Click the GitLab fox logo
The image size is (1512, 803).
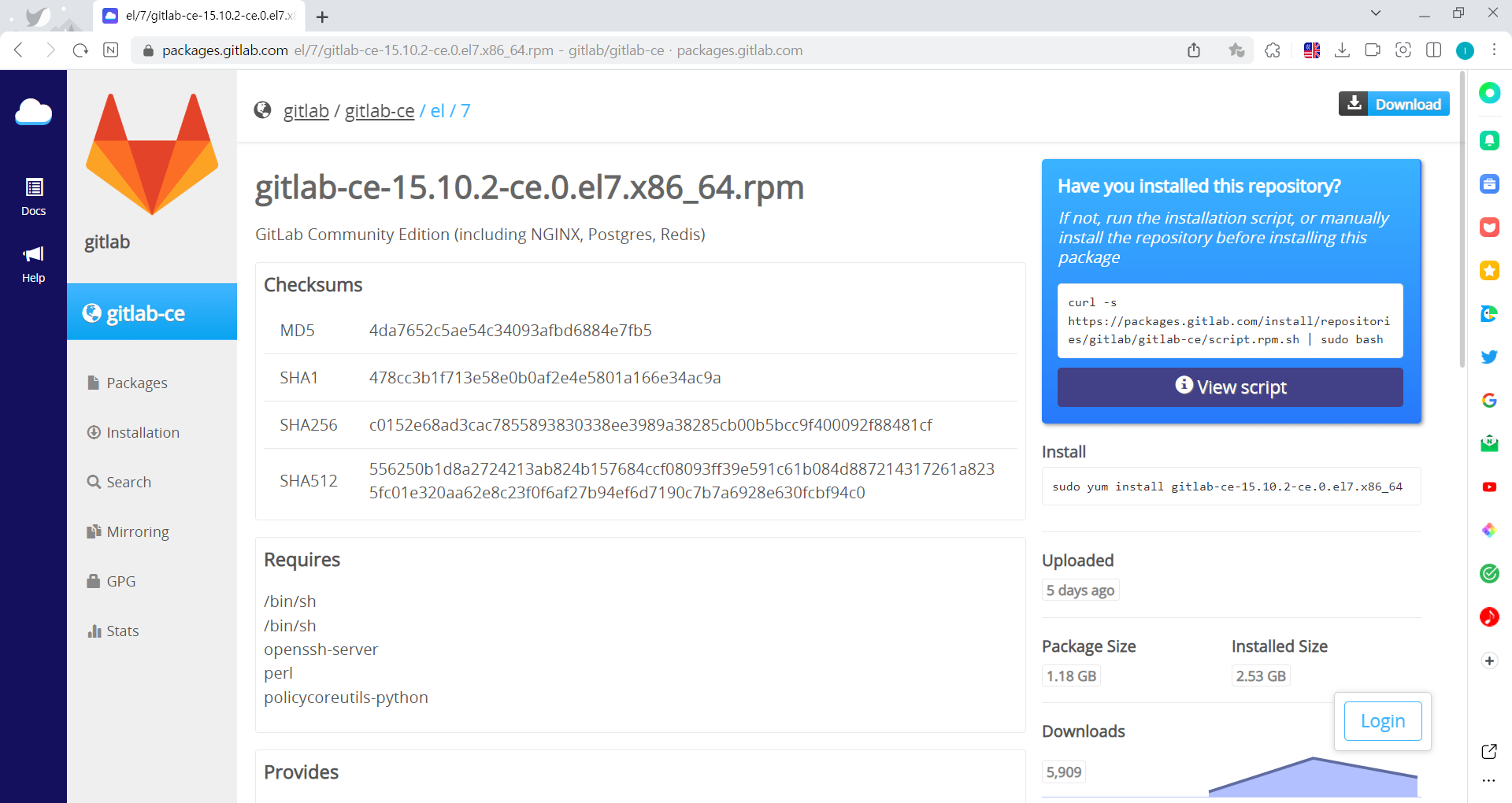coord(152,154)
